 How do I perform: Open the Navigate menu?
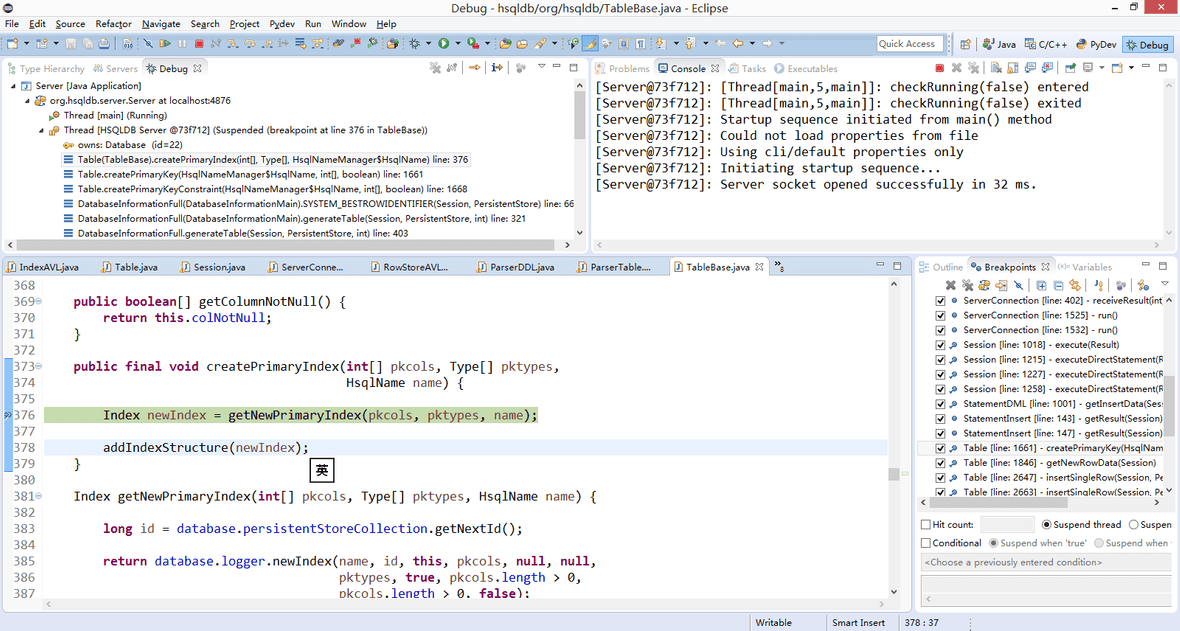[161, 24]
